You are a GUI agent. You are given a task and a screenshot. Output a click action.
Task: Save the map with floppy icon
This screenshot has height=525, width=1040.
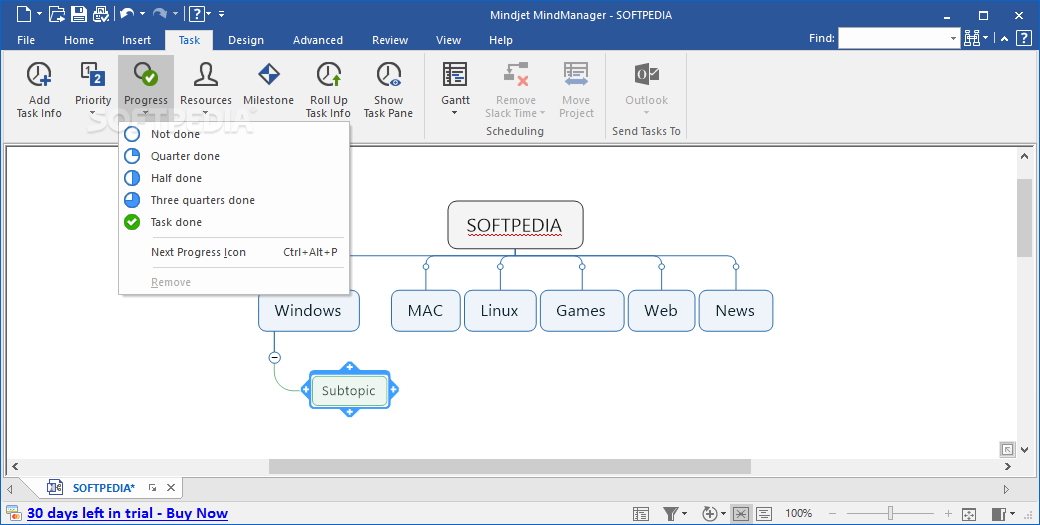tap(79, 13)
